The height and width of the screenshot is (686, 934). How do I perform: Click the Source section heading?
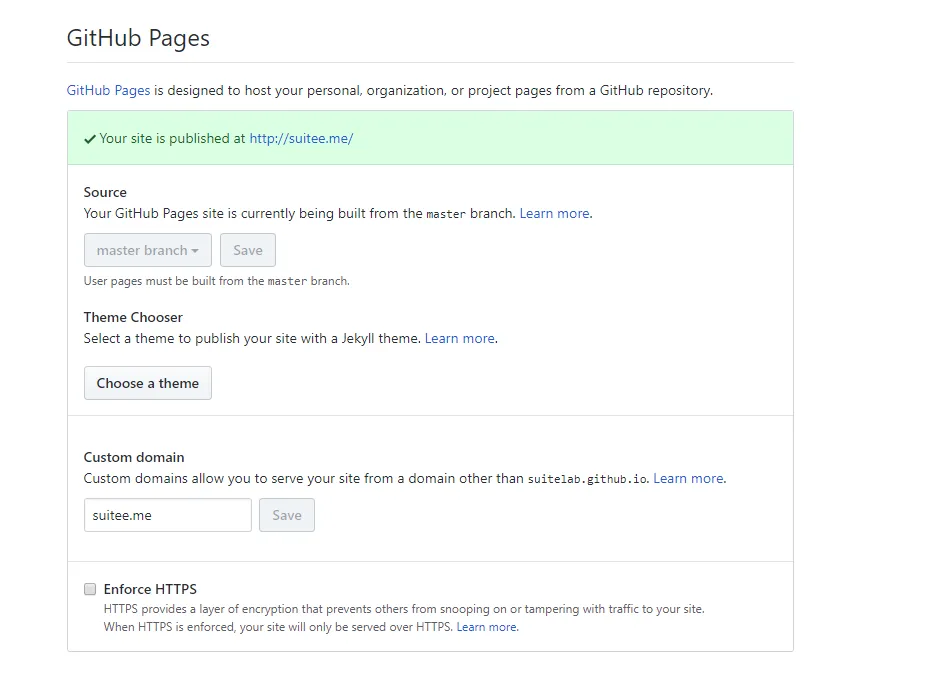[105, 192]
